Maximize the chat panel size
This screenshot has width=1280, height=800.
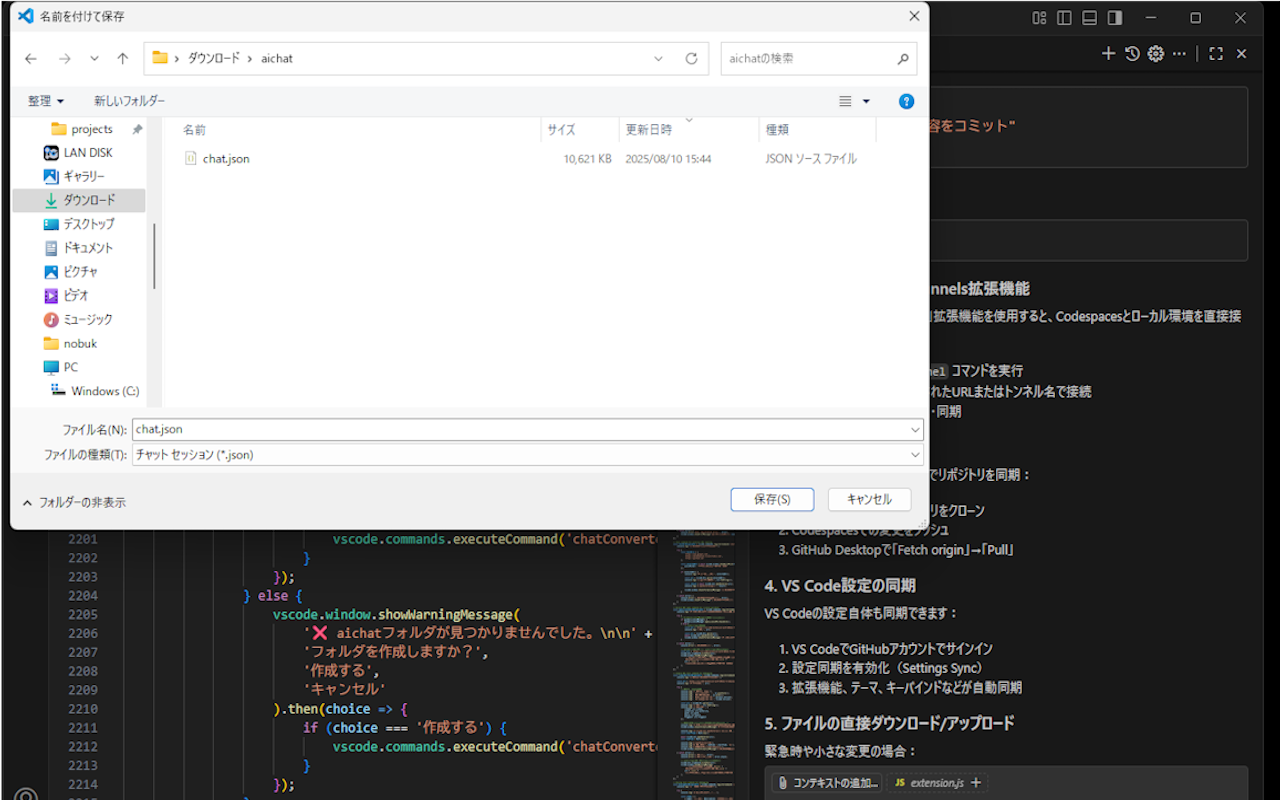[1216, 54]
